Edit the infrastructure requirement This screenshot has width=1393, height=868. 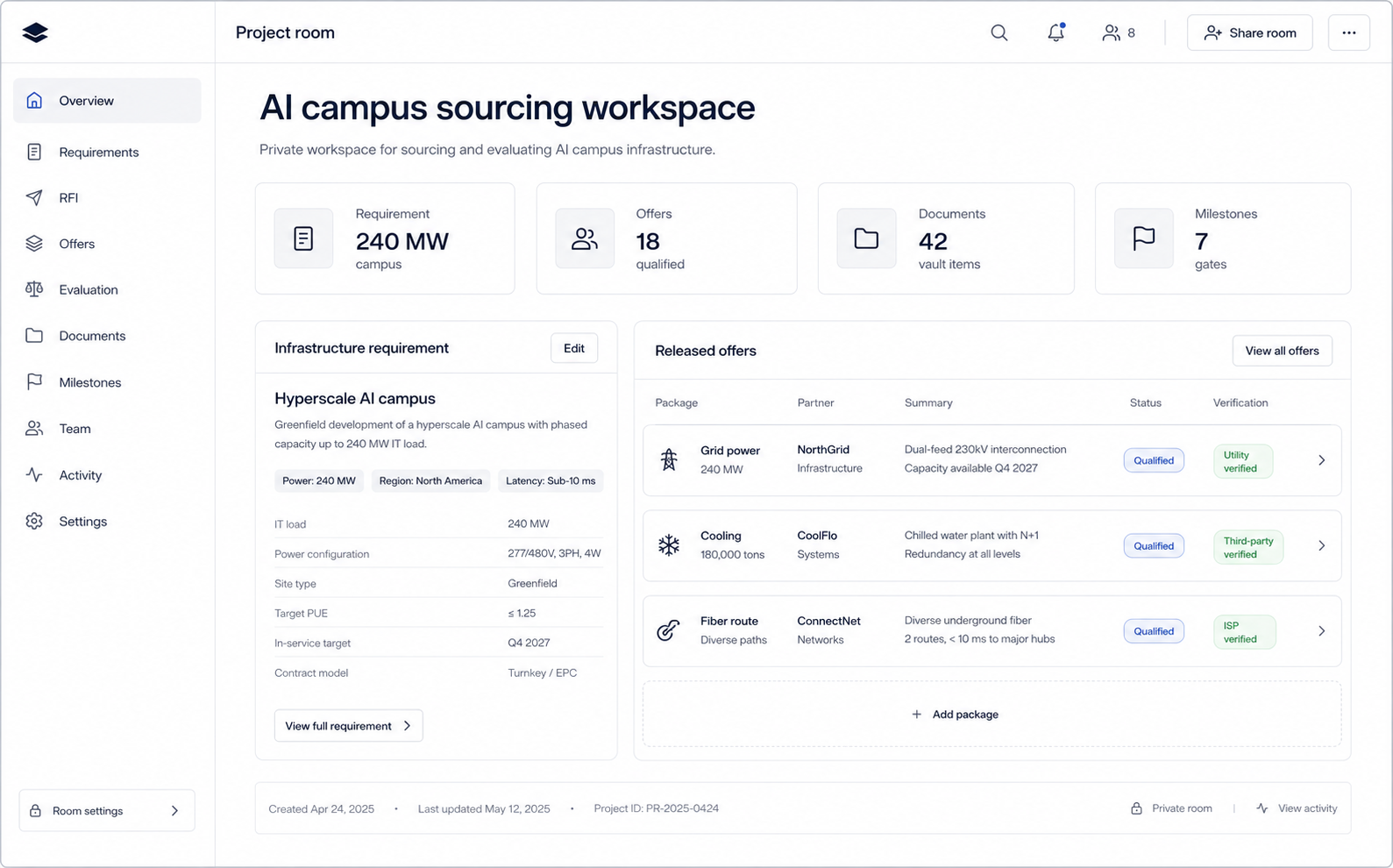574,348
